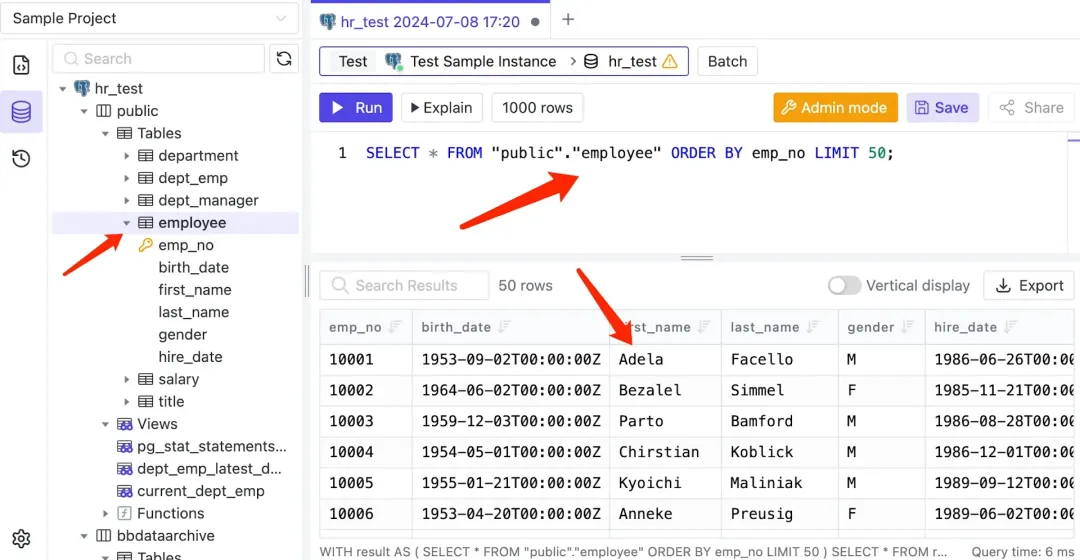Sort by last_name column icon
Image resolution: width=1080 pixels, height=560 pixels.
(813, 327)
